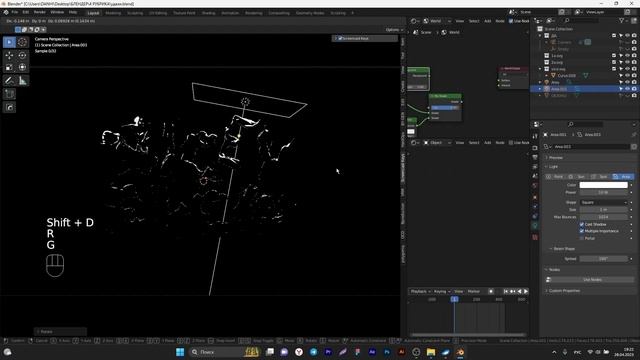Select the Transform tool
Screen dimensions: 640x360
[x=22, y=67]
